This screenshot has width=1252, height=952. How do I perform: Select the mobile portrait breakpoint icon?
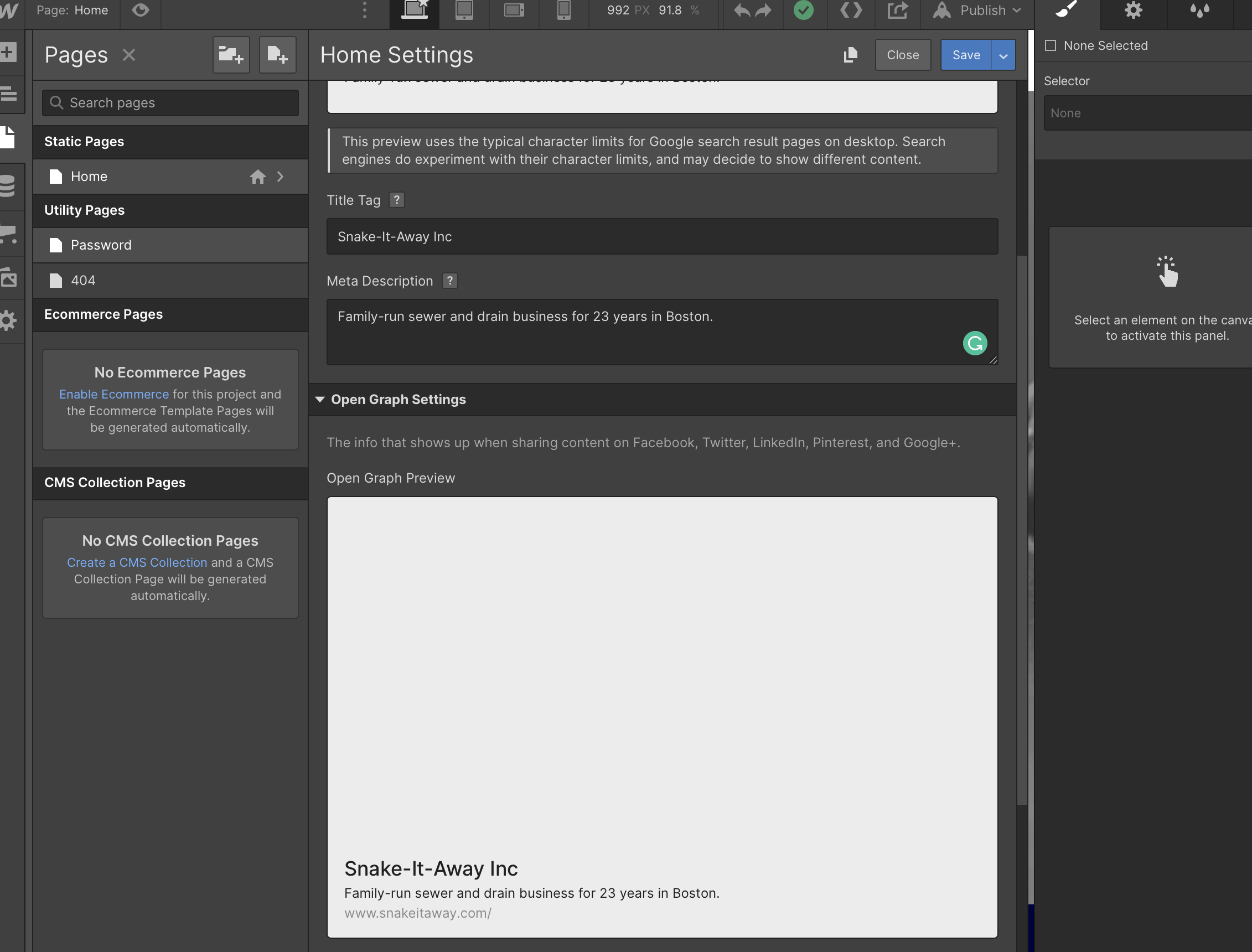coord(563,10)
